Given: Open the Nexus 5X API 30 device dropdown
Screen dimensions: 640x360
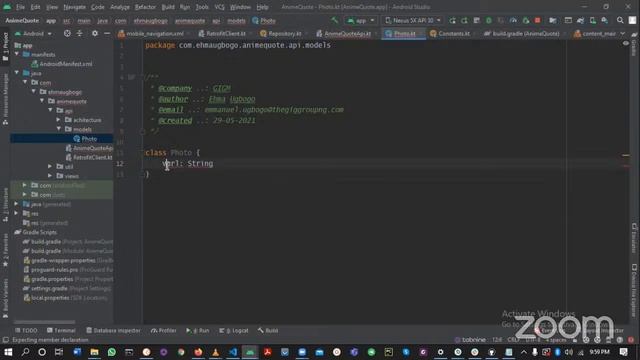Looking at the screenshot, I should pos(413,20).
